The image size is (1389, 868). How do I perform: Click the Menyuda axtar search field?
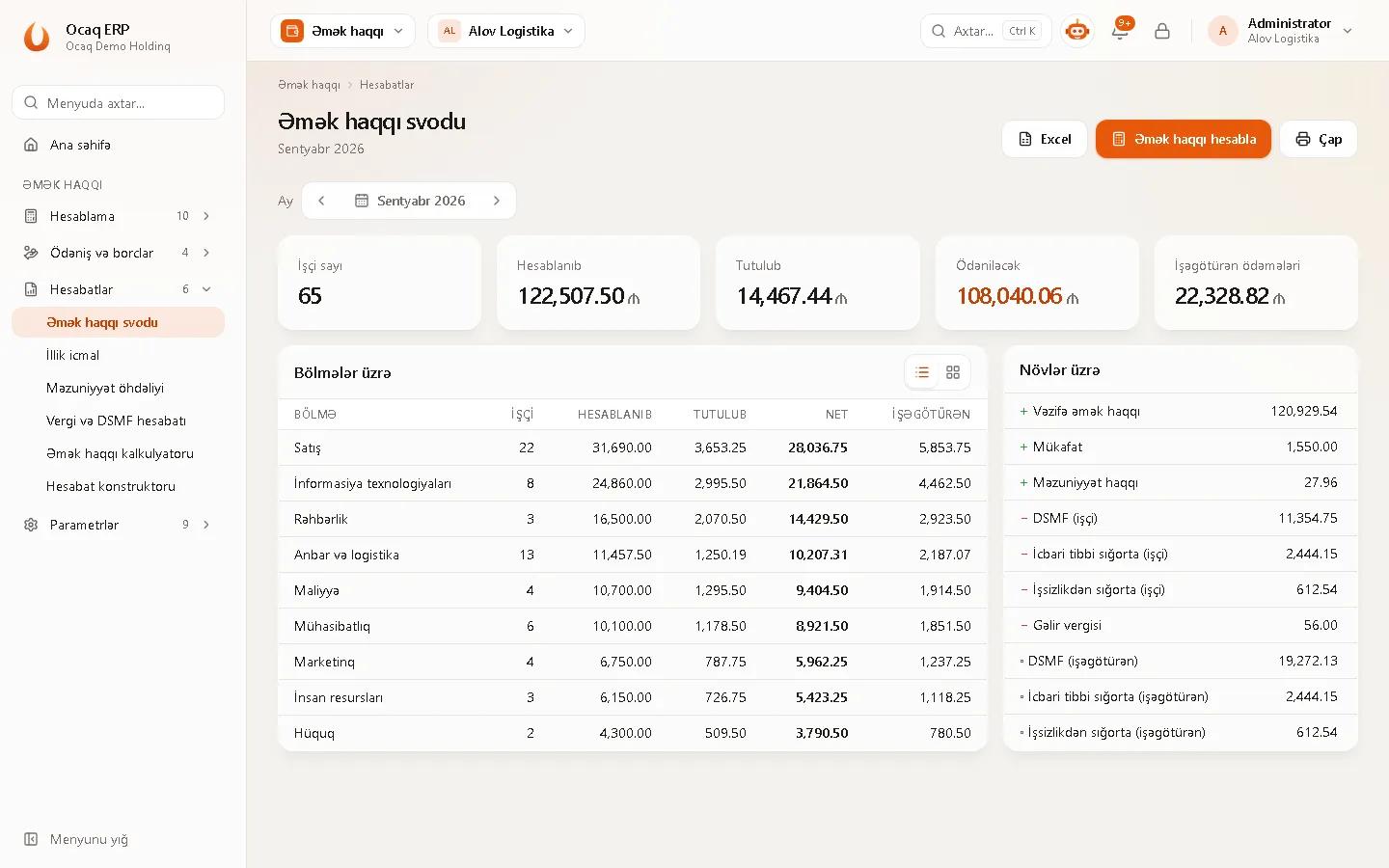click(x=118, y=102)
